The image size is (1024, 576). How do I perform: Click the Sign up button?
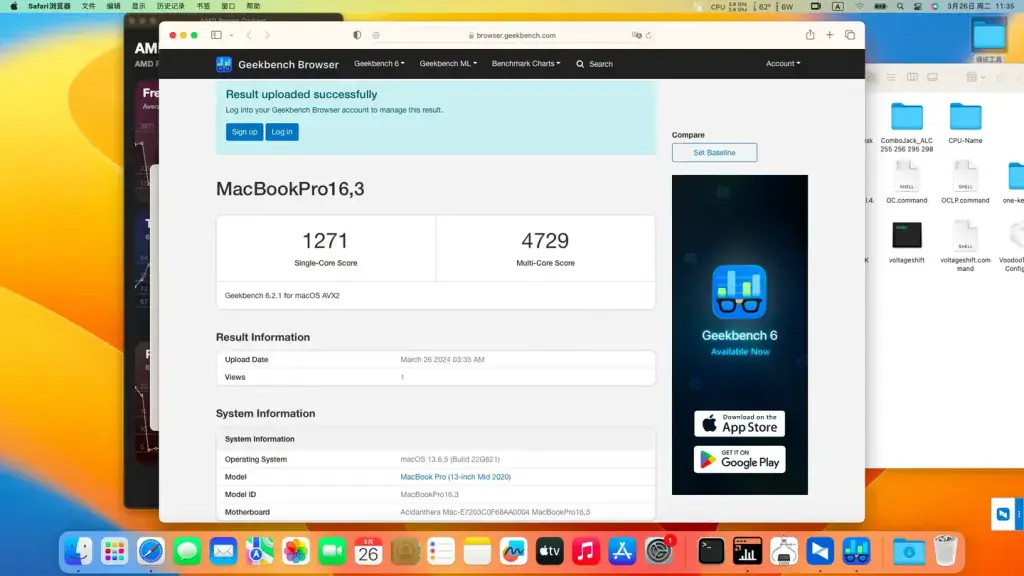coord(244,132)
